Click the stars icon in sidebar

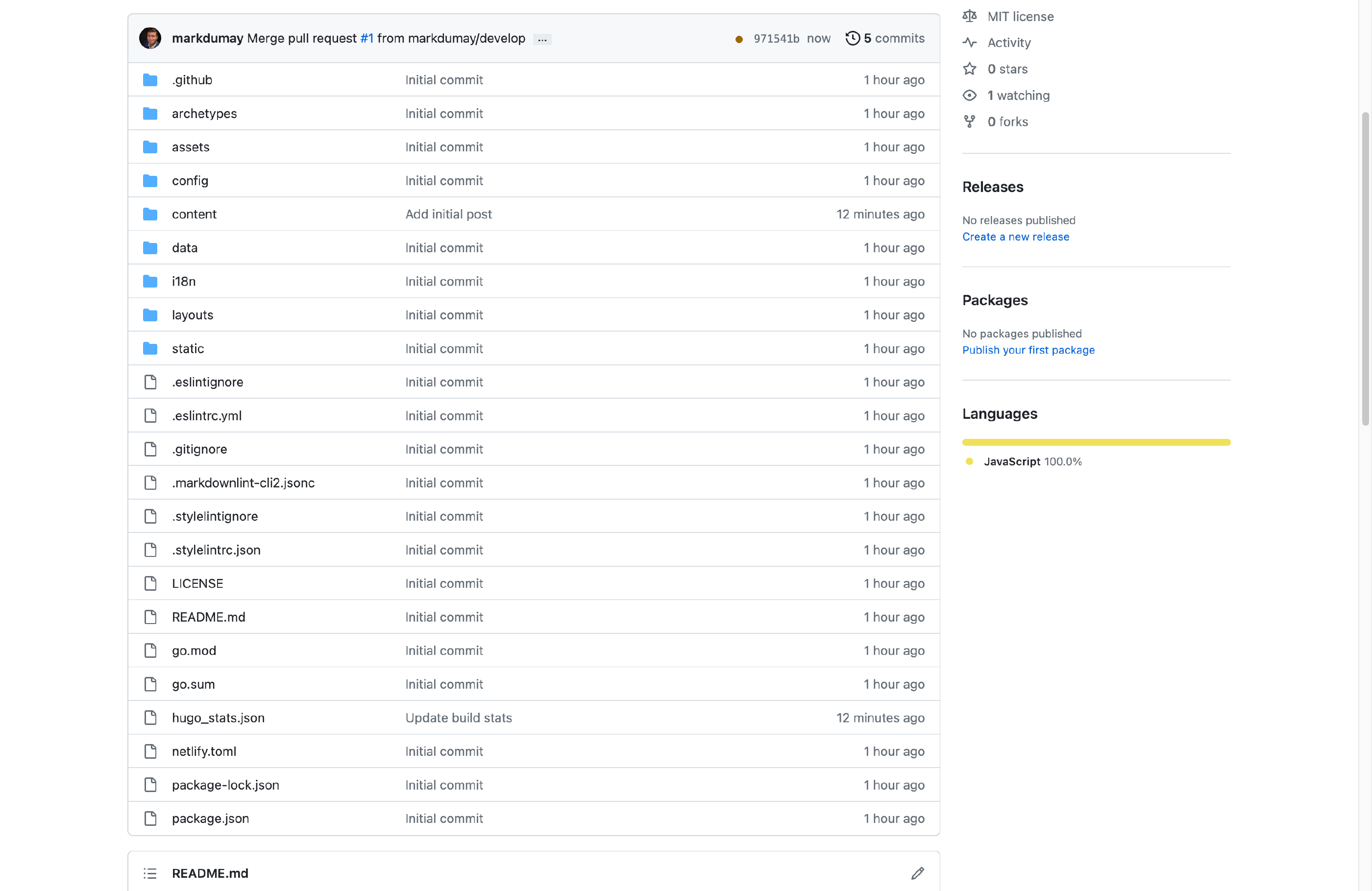coord(970,69)
